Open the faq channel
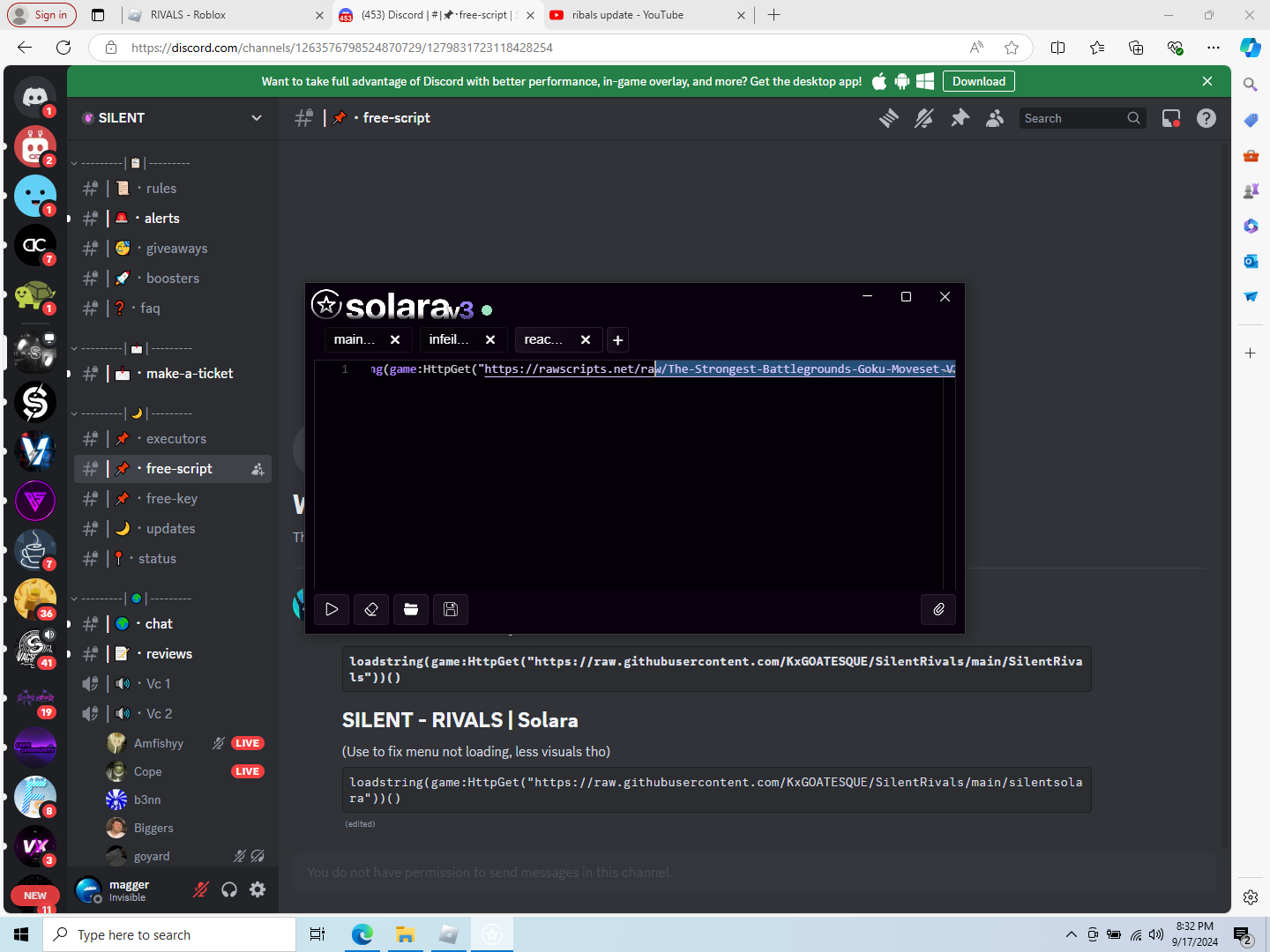The height and width of the screenshot is (952, 1270). click(x=173, y=309)
